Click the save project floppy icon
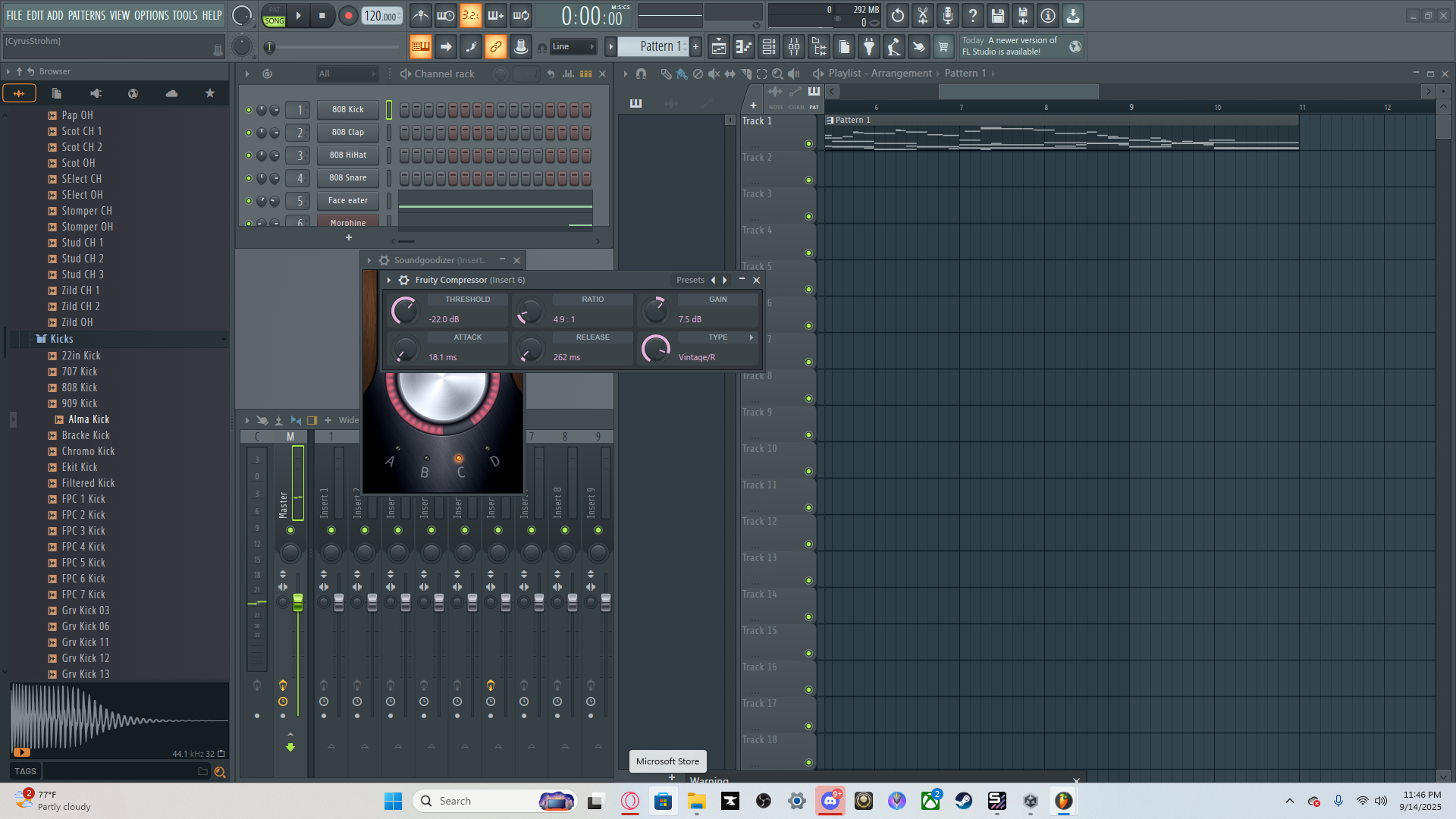Viewport: 1456px width, 819px height. [x=998, y=15]
